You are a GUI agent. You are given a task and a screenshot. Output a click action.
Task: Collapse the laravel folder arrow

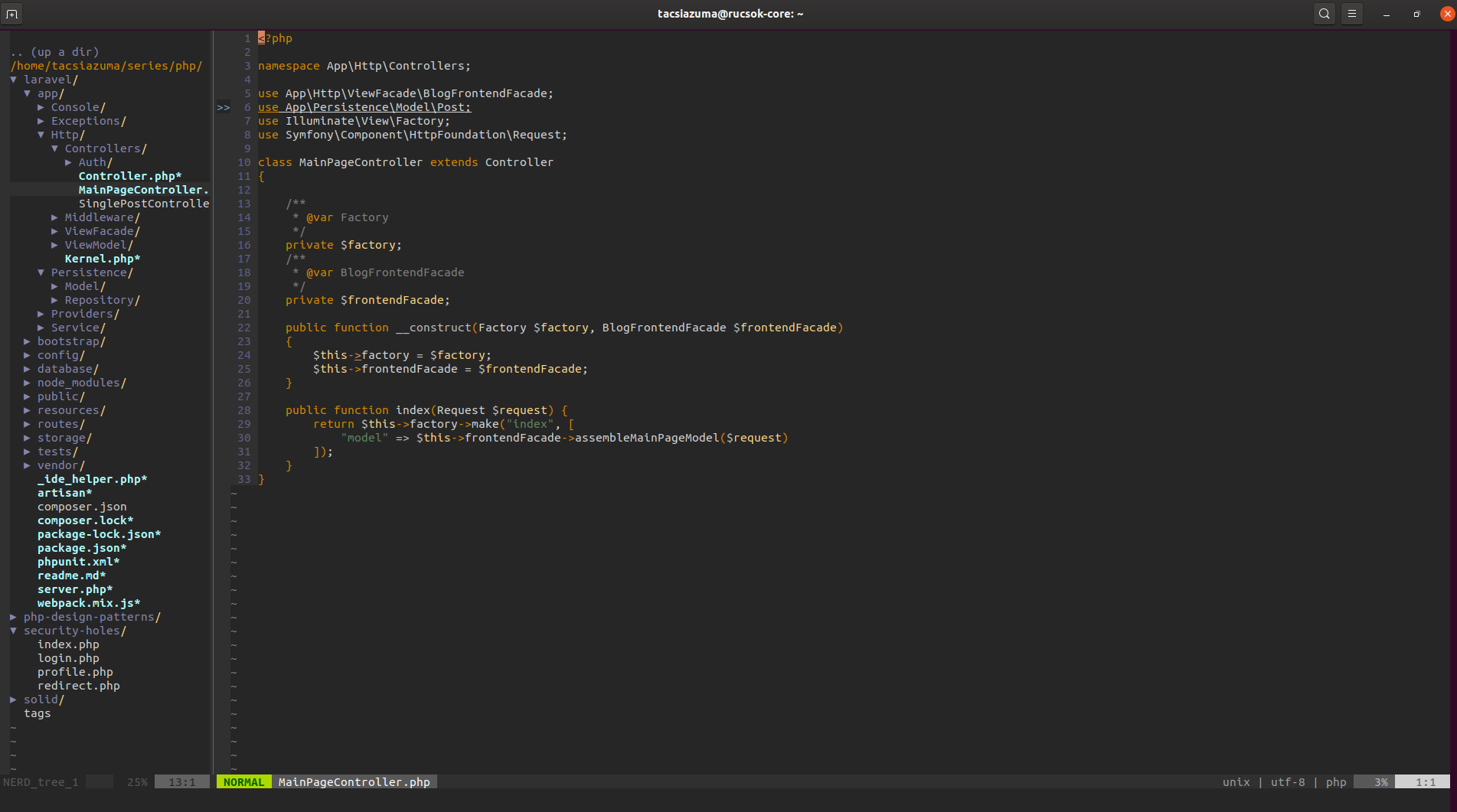coord(14,80)
